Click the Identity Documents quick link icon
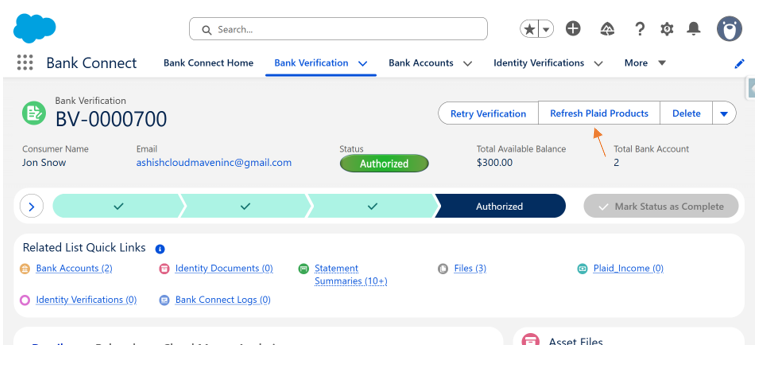Screen dimensions: 768x377 (x=164, y=269)
